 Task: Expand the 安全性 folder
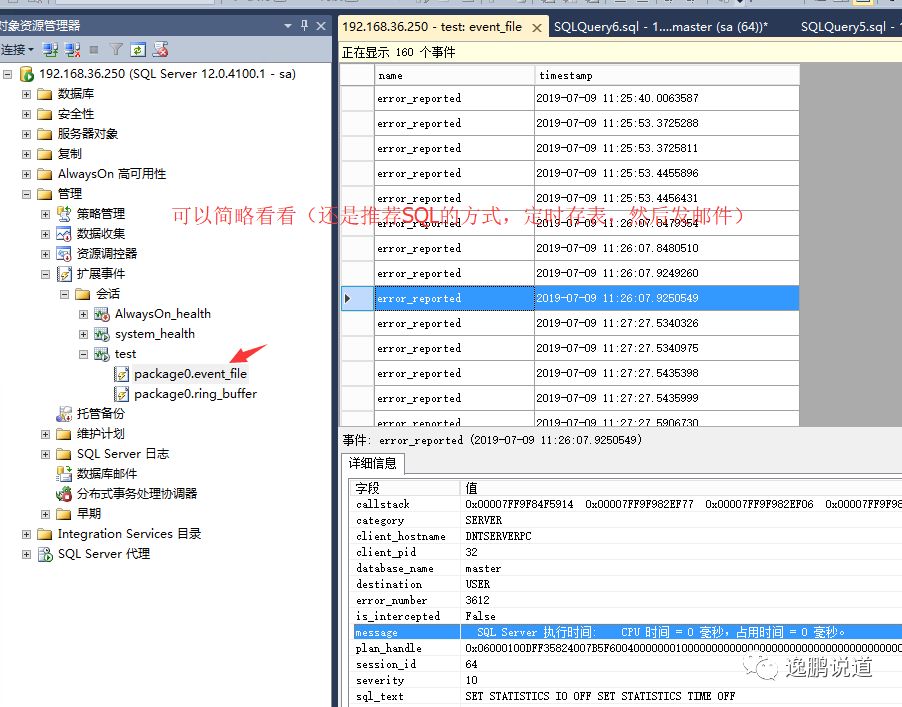[26, 114]
